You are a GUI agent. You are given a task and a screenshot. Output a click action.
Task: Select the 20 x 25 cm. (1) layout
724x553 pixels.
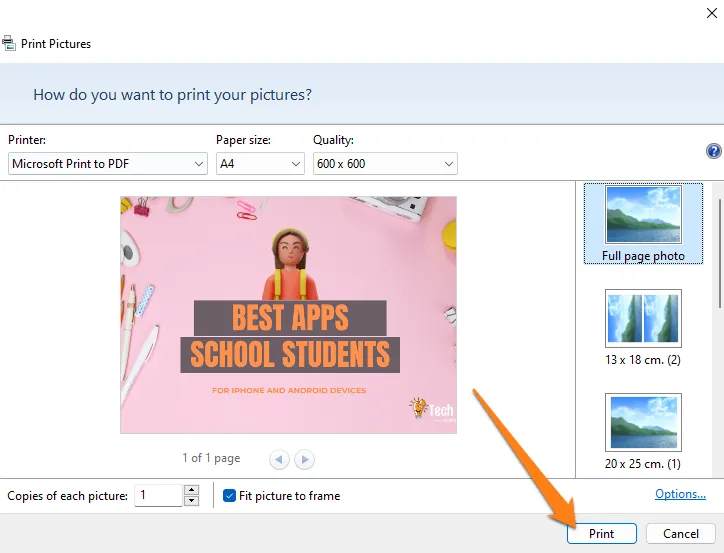coord(643,432)
